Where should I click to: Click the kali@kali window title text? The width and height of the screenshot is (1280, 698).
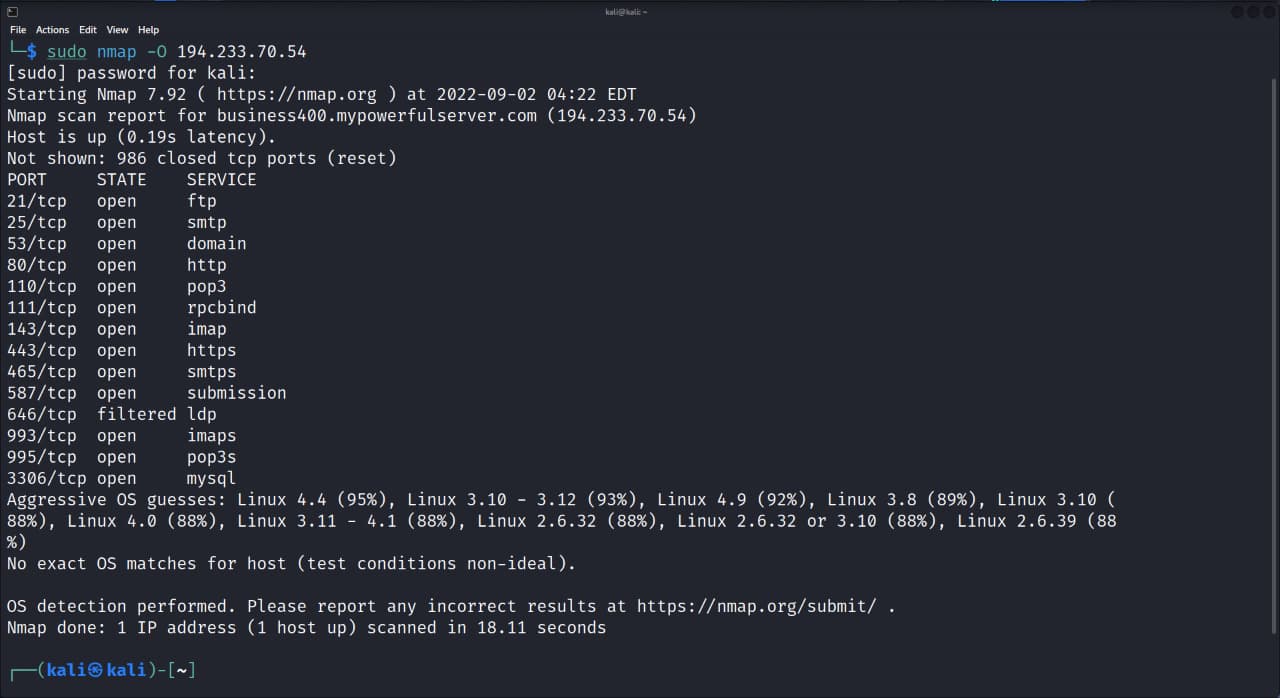pos(627,12)
